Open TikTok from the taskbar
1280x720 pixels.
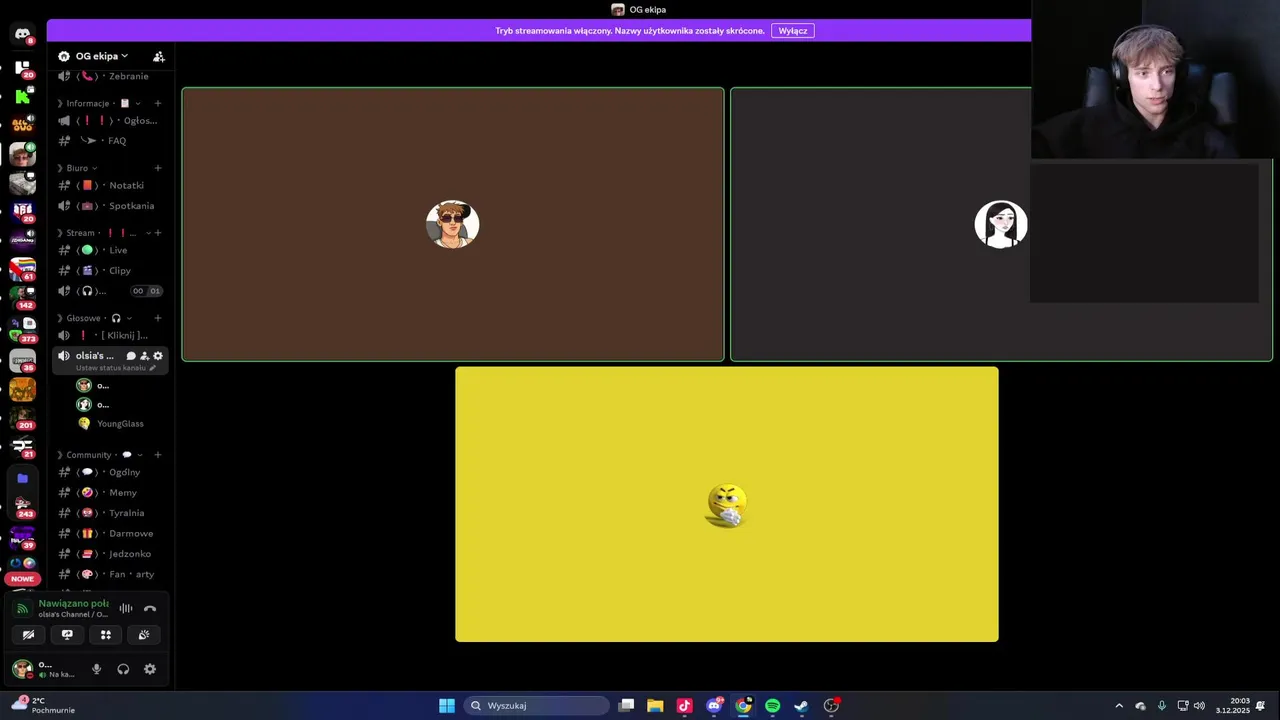pos(684,706)
